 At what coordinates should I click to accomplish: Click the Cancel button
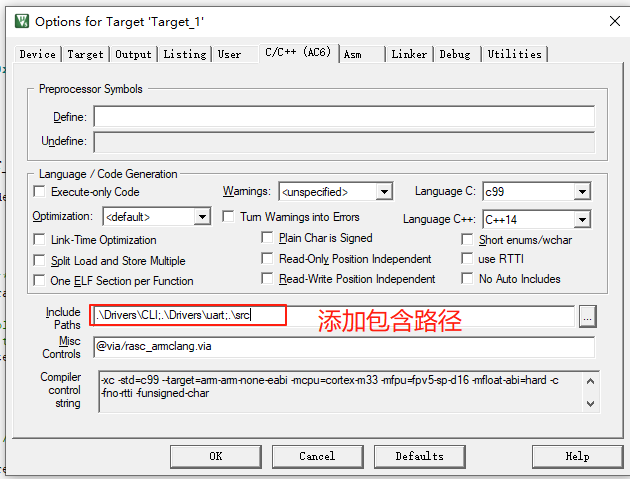(317, 456)
